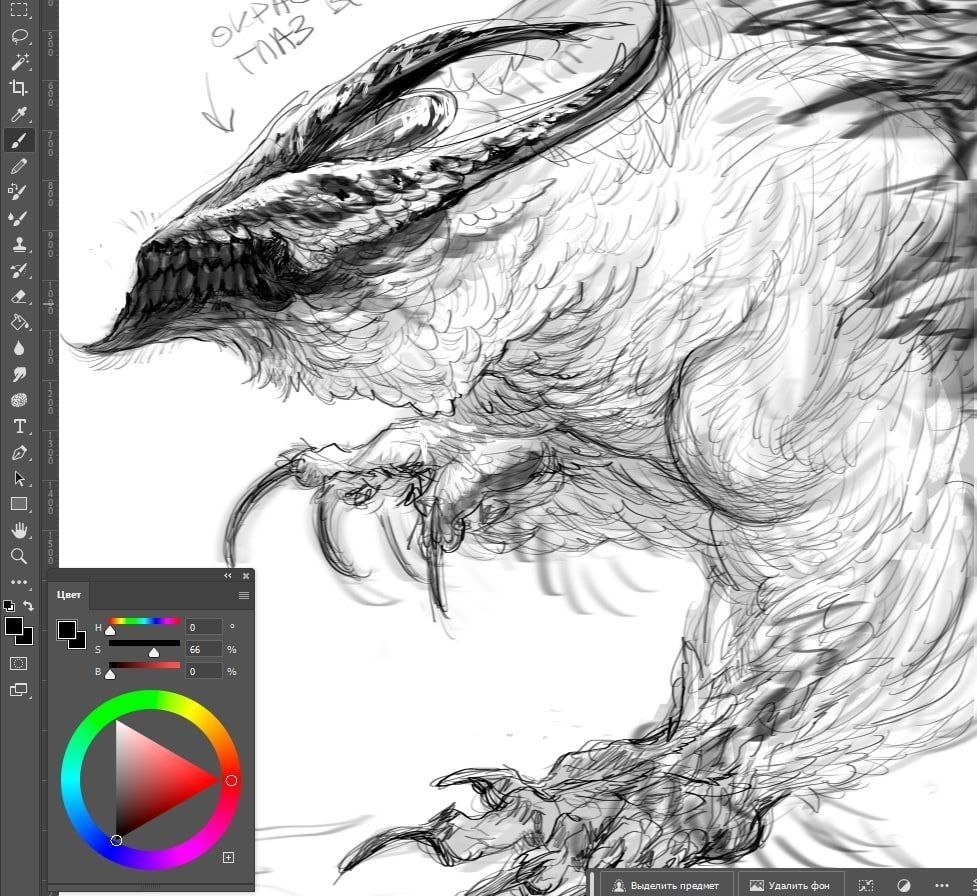
Task: Select the Rectangle shape tool
Action: pyautogui.click(x=19, y=504)
